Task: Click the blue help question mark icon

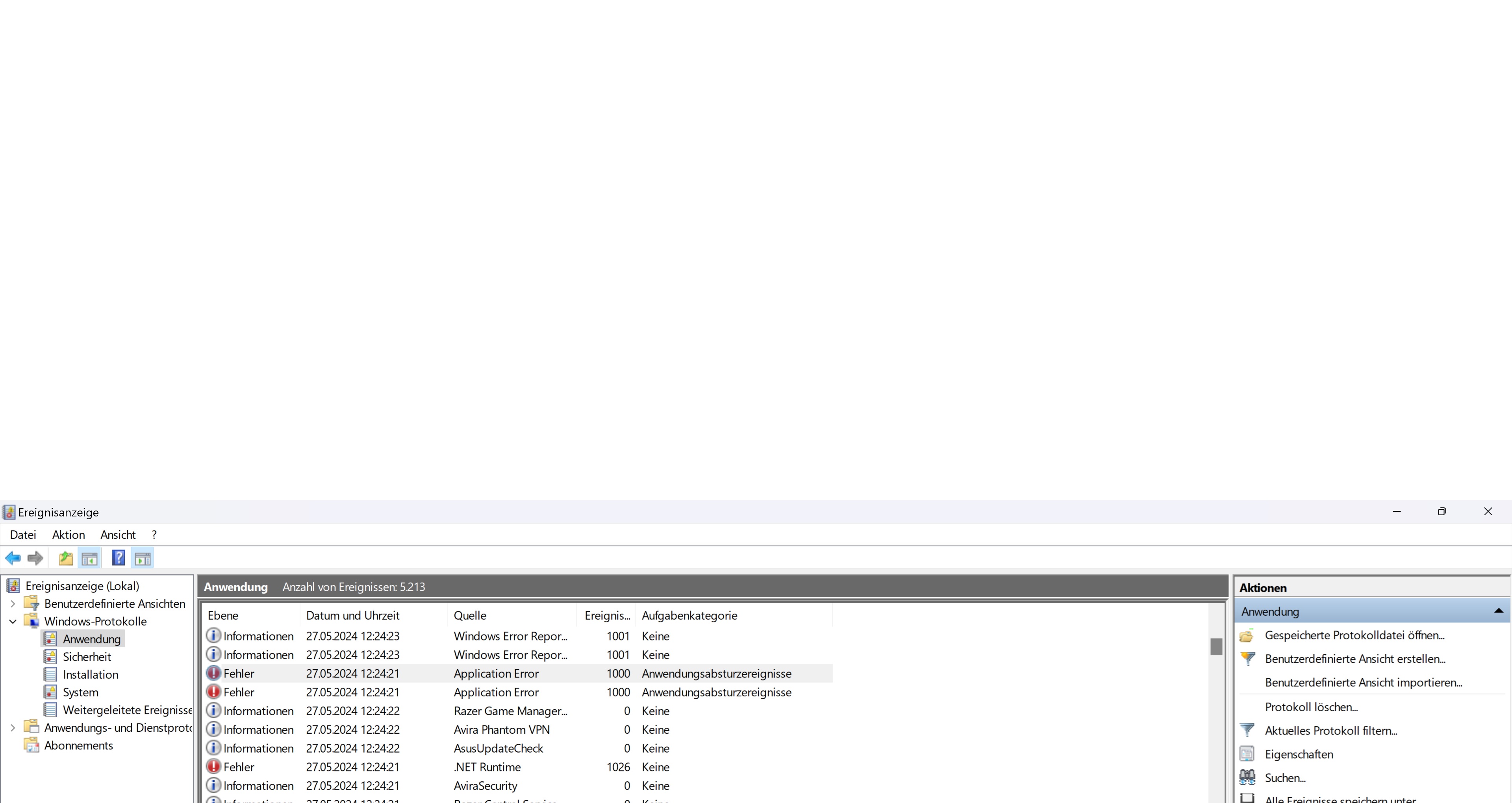Action: click(119, 558)
